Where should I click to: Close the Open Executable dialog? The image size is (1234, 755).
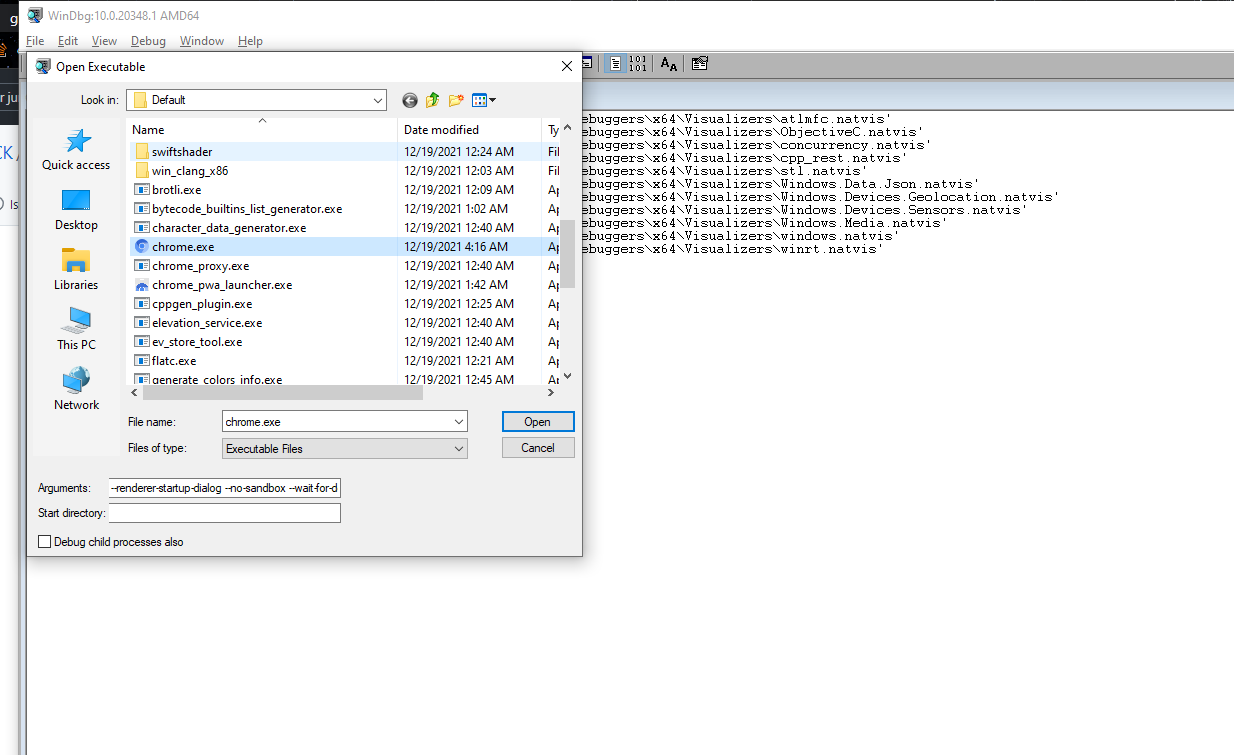click(567, 66)
